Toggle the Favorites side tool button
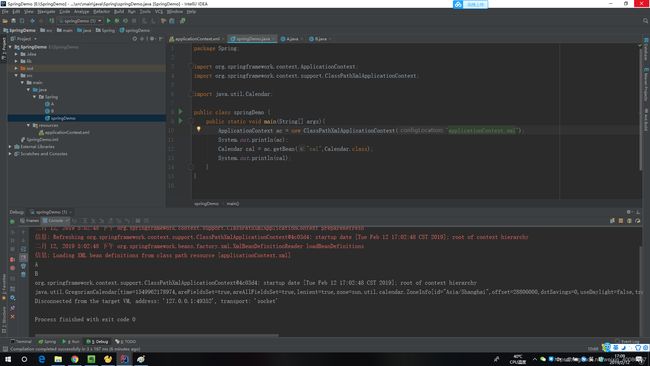Screen dimensions: 650x366 [x=4, y=286]
